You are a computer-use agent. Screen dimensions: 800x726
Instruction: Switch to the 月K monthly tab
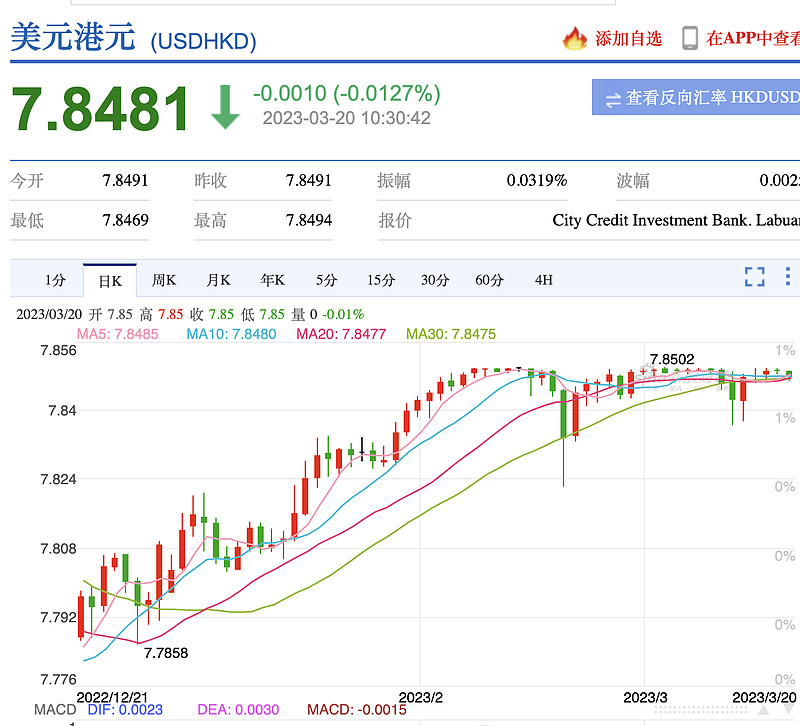[217, 281]
